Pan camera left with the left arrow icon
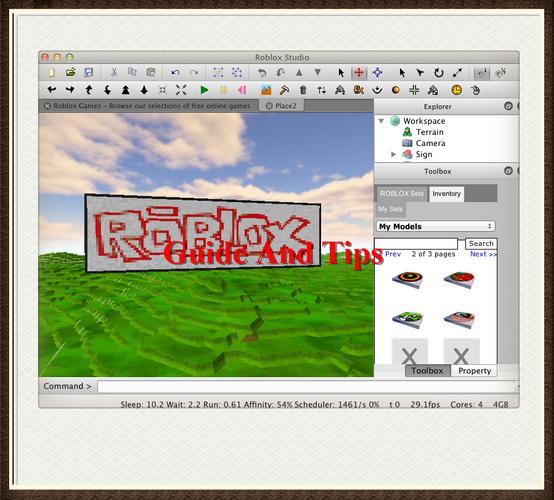 (x=52, y=90)
